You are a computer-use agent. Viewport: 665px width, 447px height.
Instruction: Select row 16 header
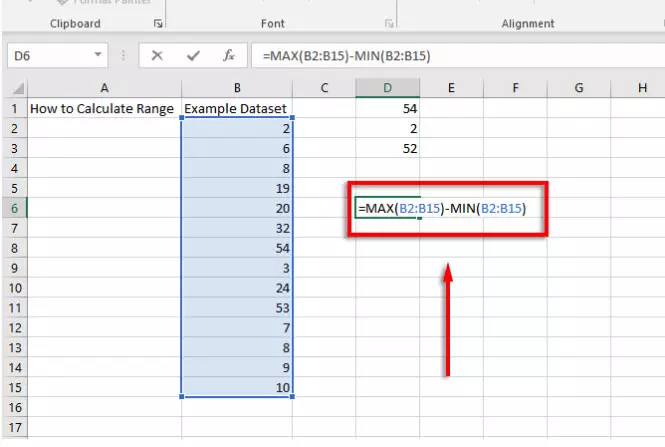click(x=15, y=408)
